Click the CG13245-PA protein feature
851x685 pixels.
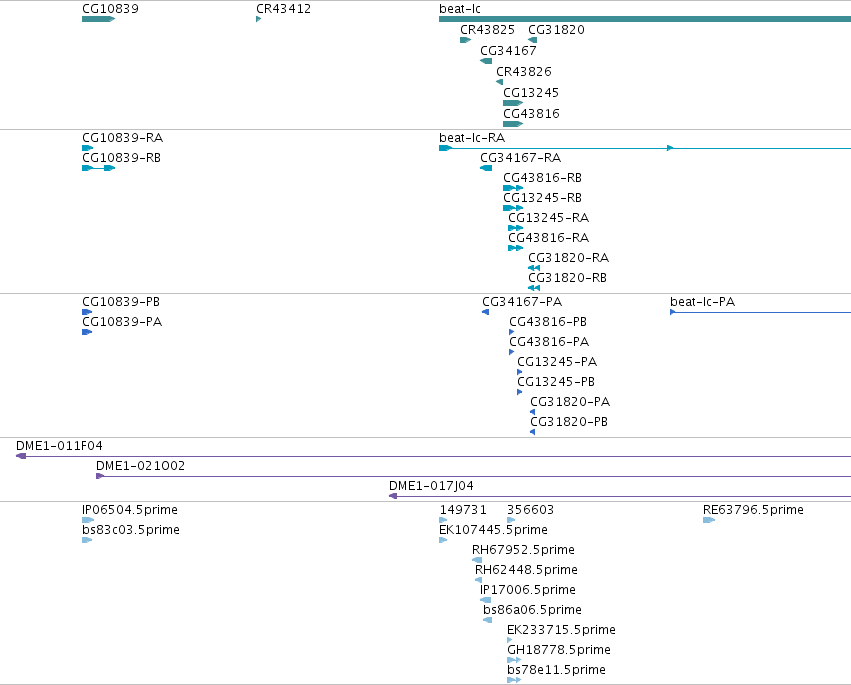519,372
